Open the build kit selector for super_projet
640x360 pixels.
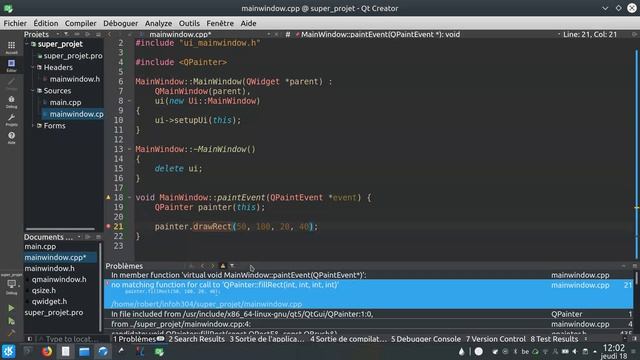11,284
